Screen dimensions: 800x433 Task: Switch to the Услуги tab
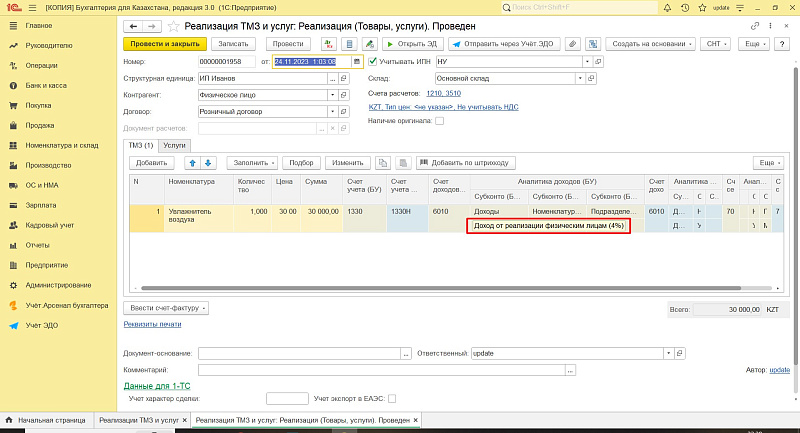(x=174, y=145)
